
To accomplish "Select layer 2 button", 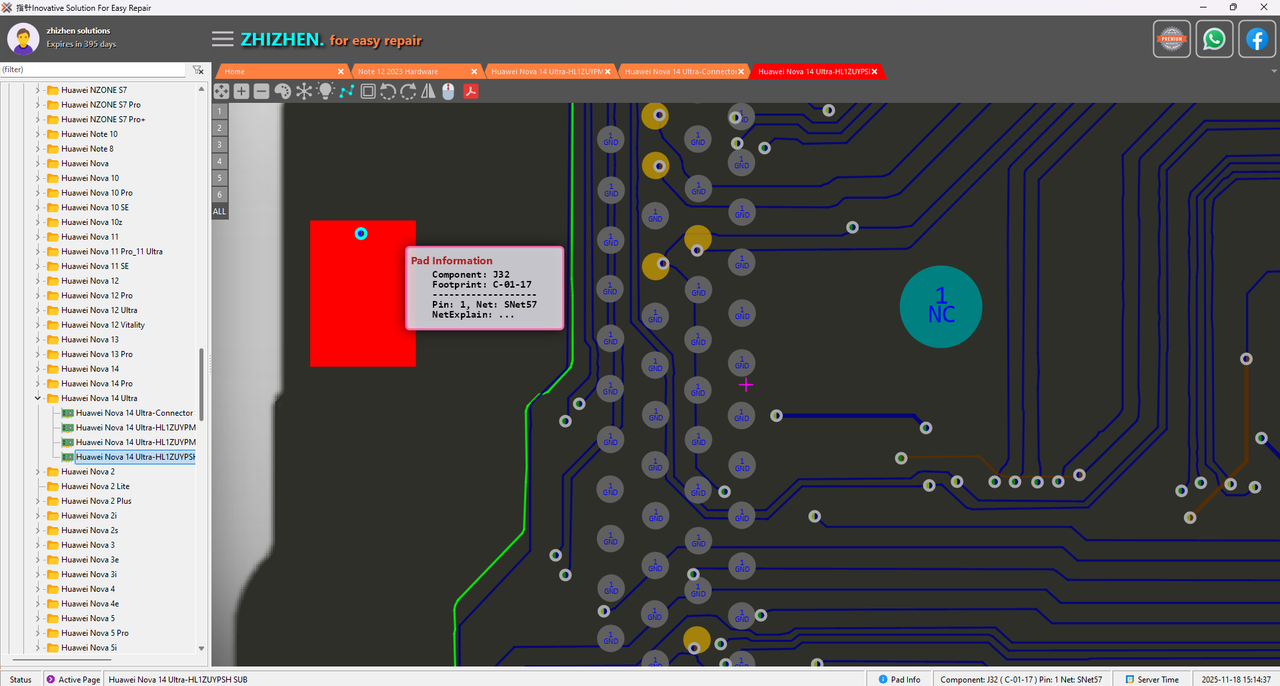I will click(x=220, y=128).
